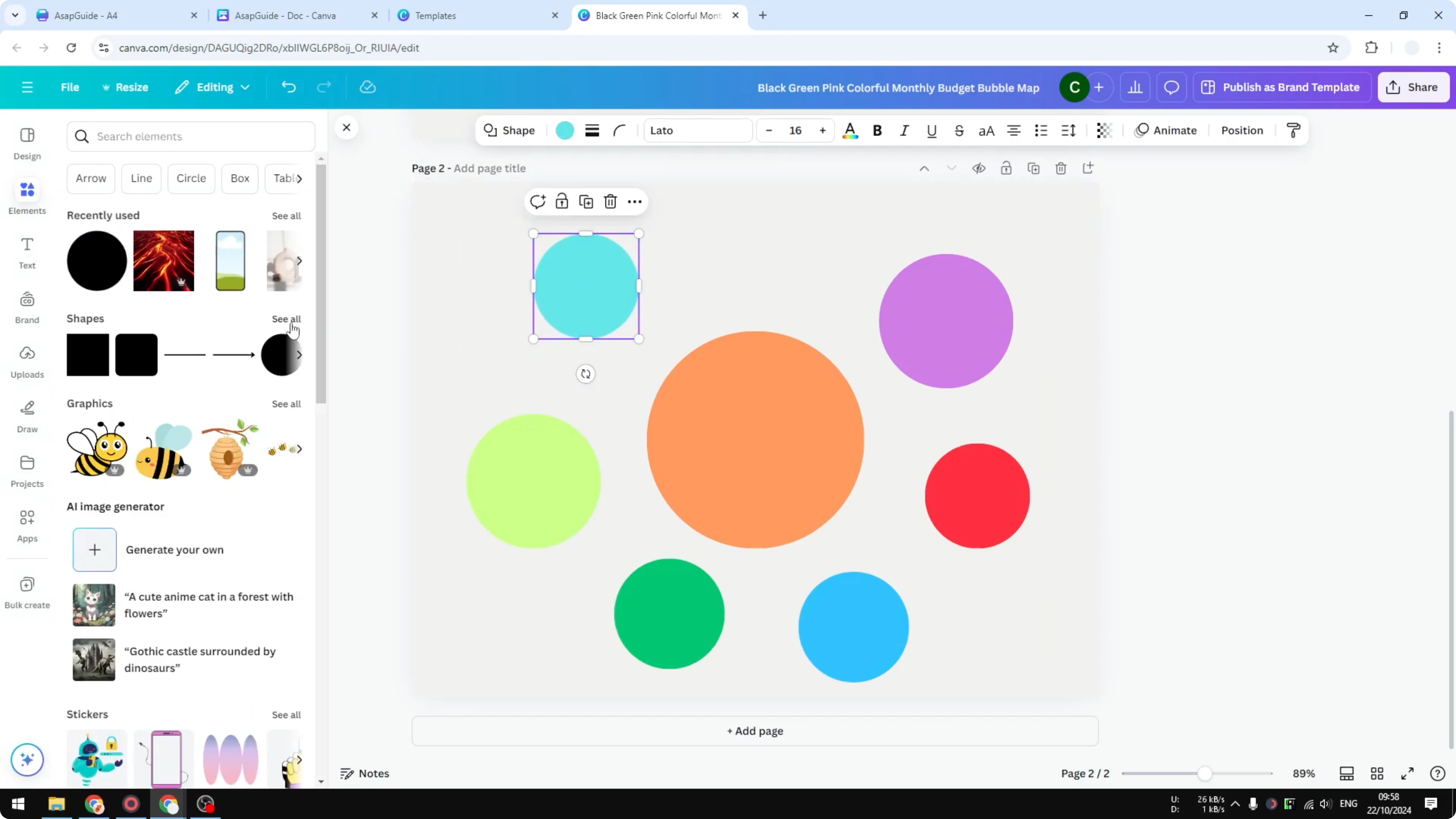This screenshot has height=819, width=1456.
Task: Click the Share button
Action: pyautogui.click(x=1413, y=87)
